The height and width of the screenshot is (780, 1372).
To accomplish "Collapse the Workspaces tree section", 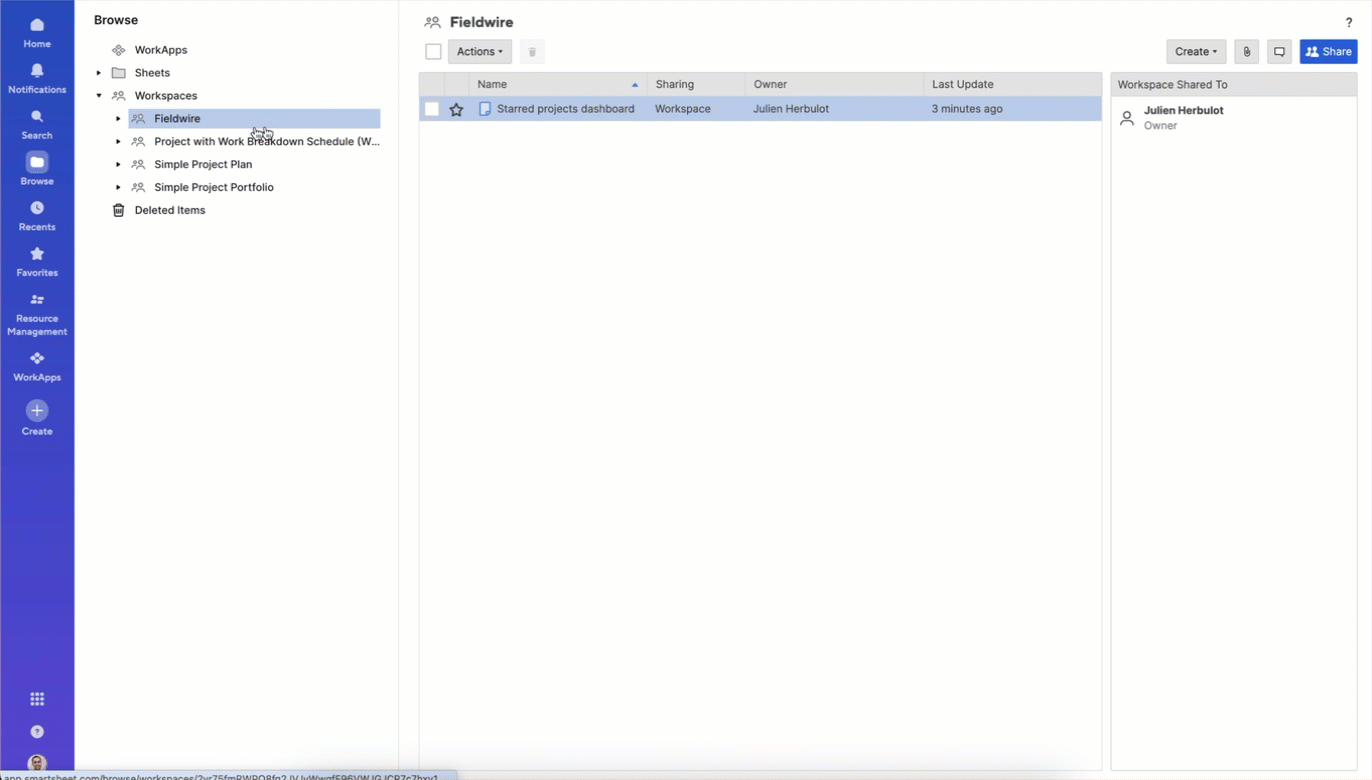I will click(x=98, y=95).
